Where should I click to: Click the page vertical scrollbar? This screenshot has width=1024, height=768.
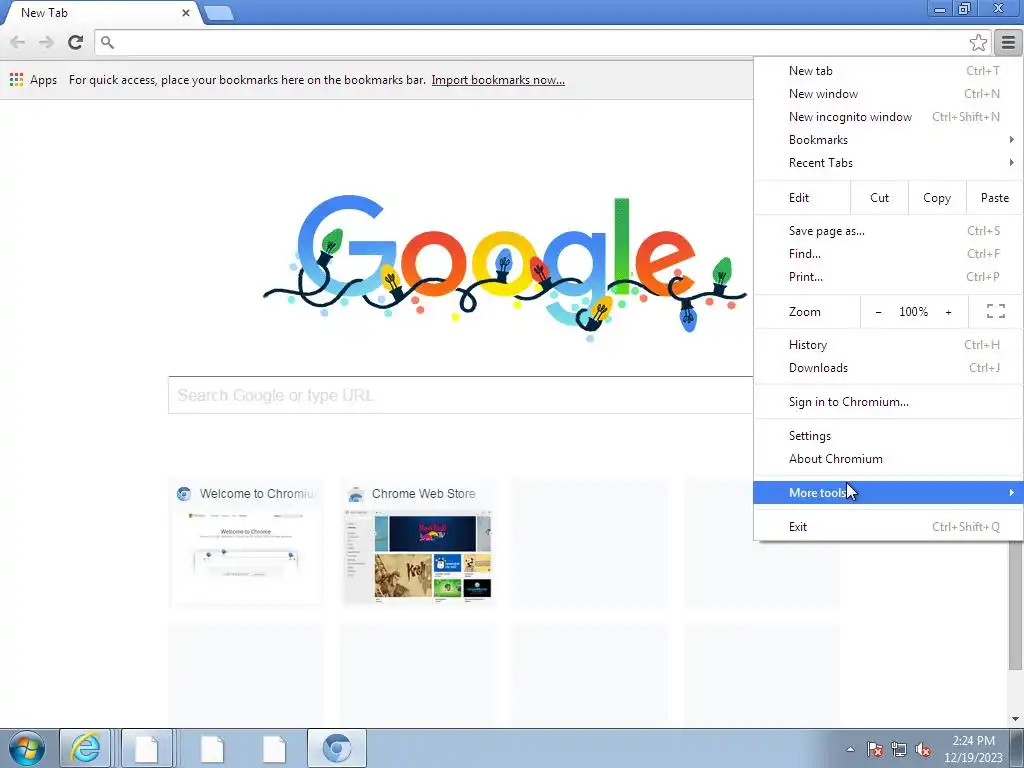1015,604
